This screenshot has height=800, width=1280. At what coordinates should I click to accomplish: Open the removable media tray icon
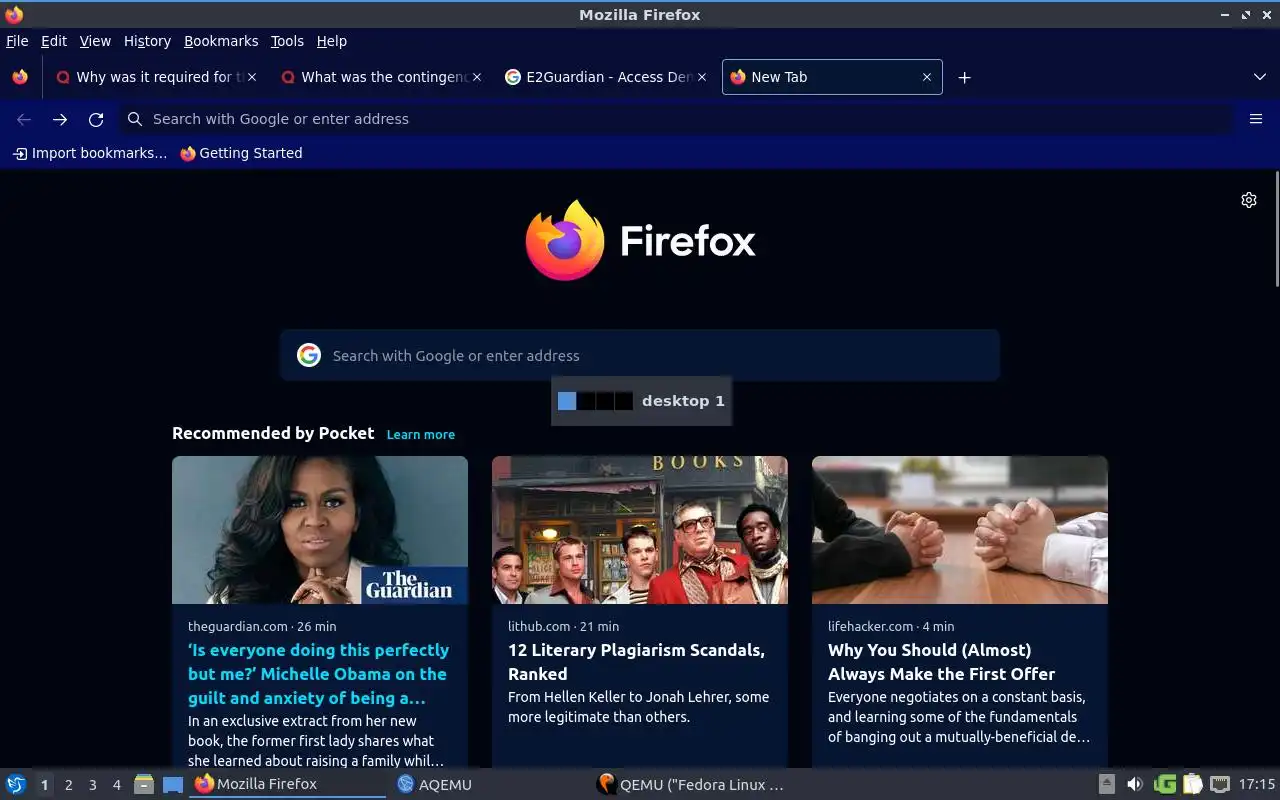1106,784
